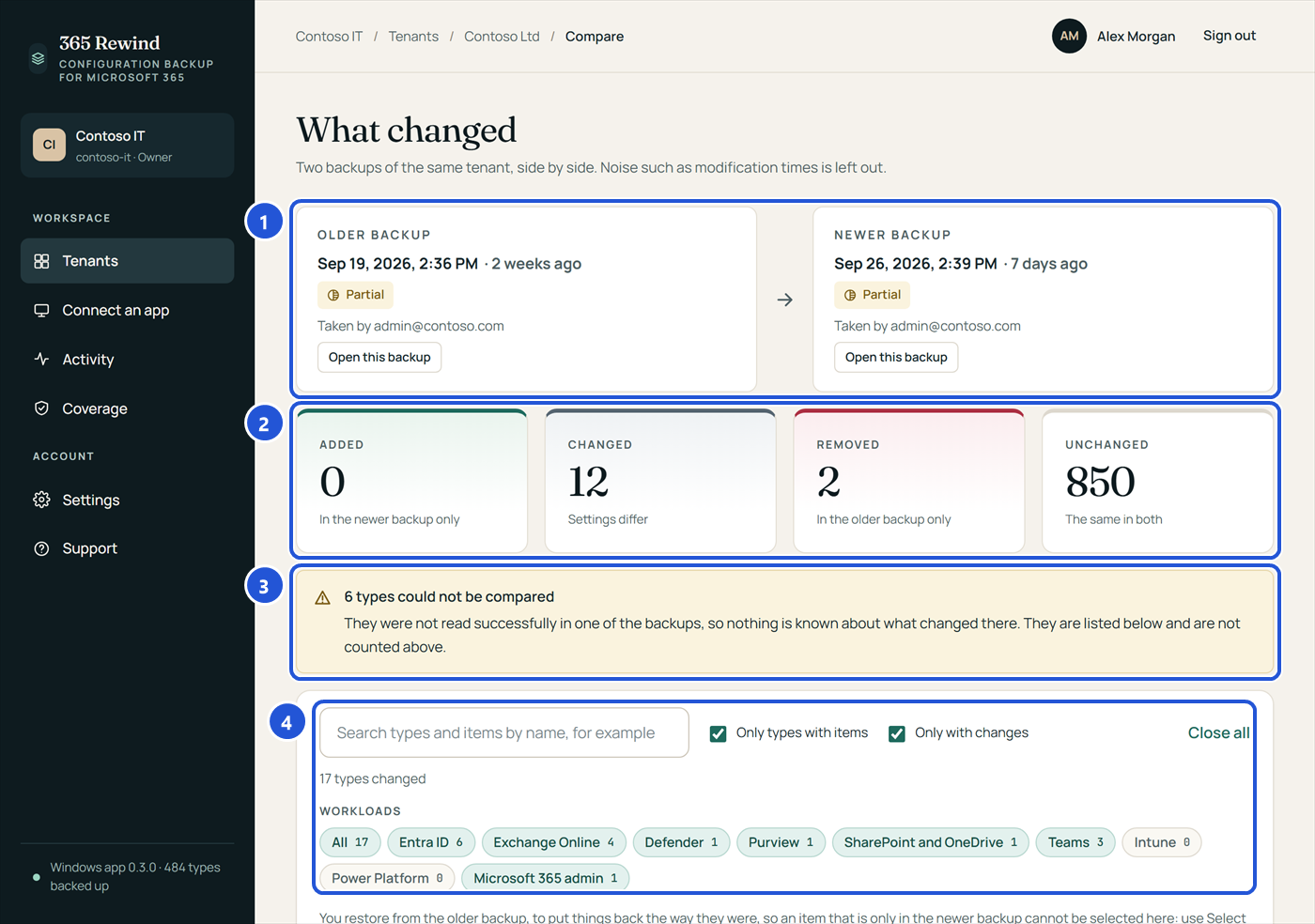Image resolution: width=1315 pixels, height=924 pixels.
Task: Filter by Entra ID workload chip
Action: (431, 842)
